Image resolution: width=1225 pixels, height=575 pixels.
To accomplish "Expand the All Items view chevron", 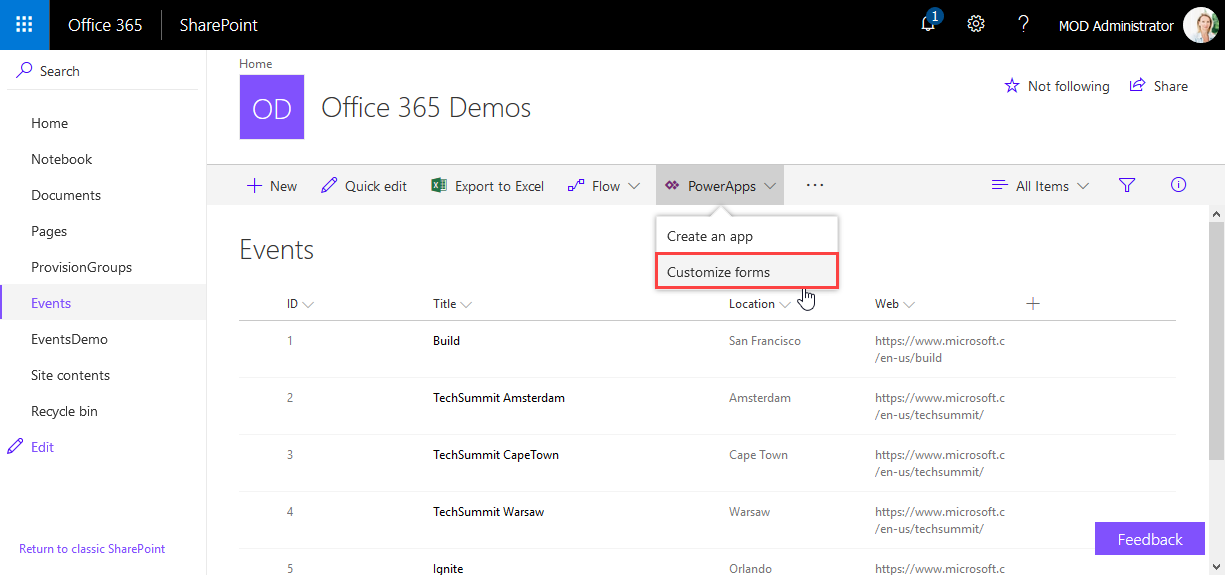I will tap(1083, 186).
